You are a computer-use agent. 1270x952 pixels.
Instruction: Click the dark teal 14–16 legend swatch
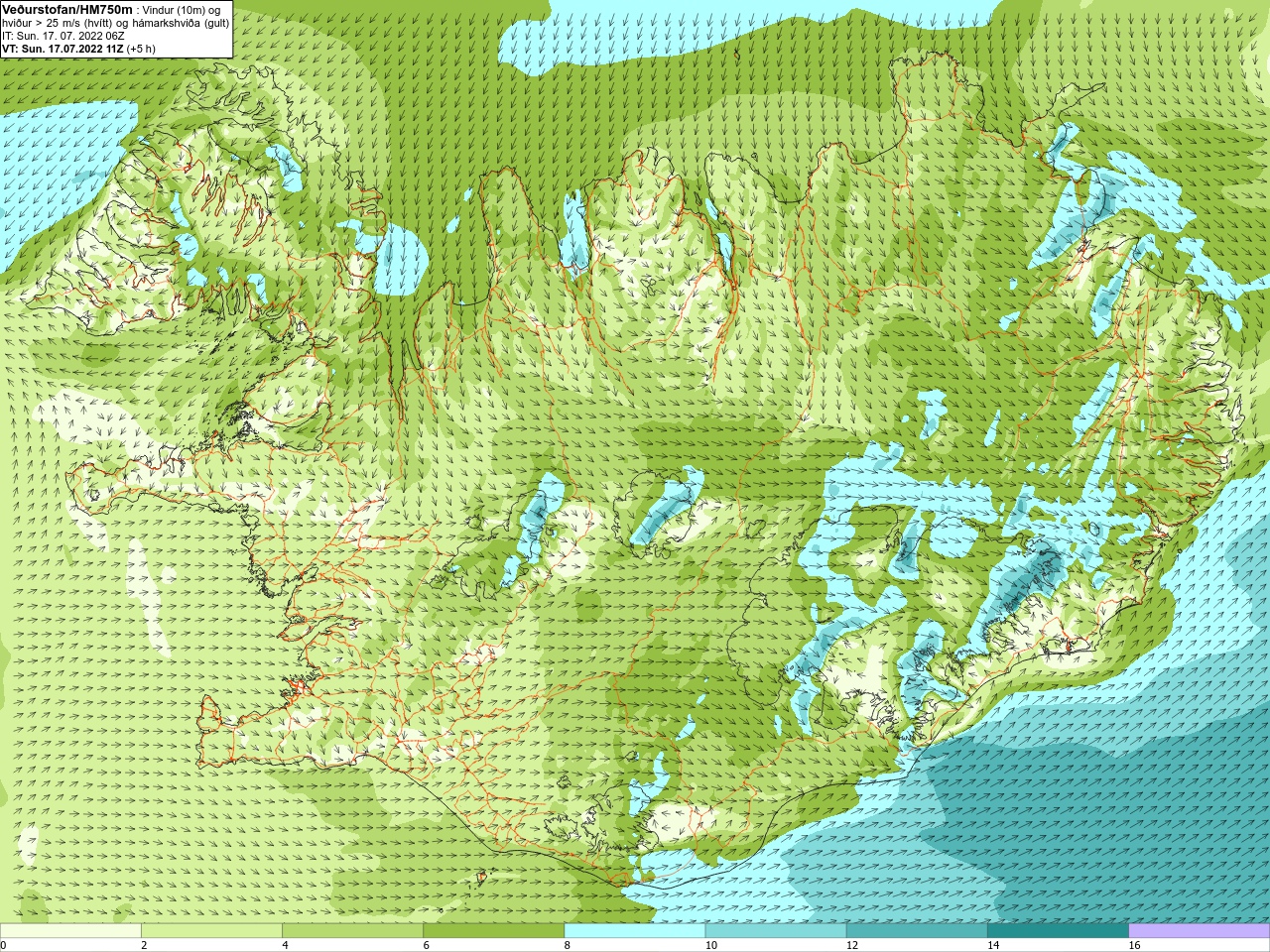[1058, 930]
